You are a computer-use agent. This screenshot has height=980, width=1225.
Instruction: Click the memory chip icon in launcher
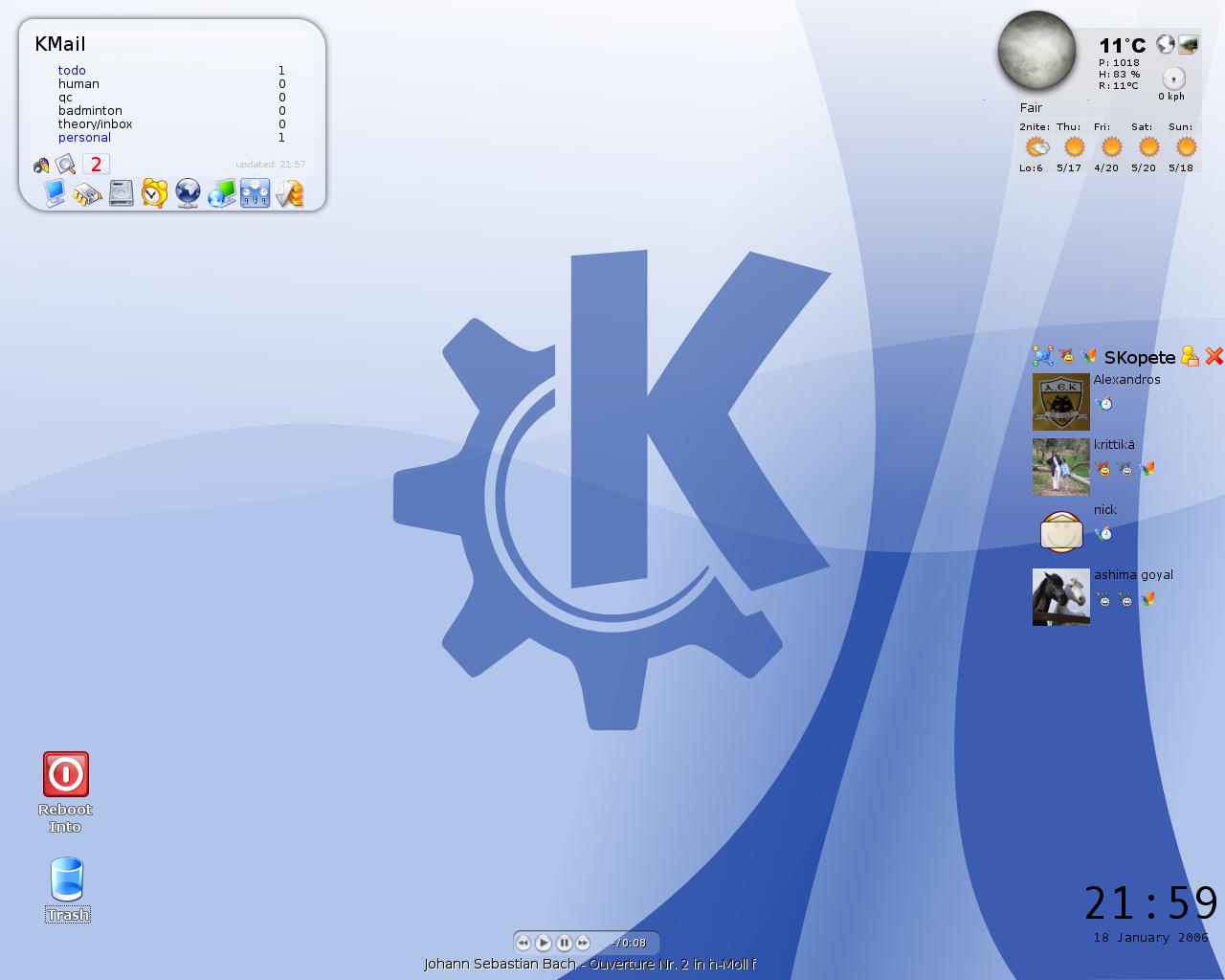[87, 194]
